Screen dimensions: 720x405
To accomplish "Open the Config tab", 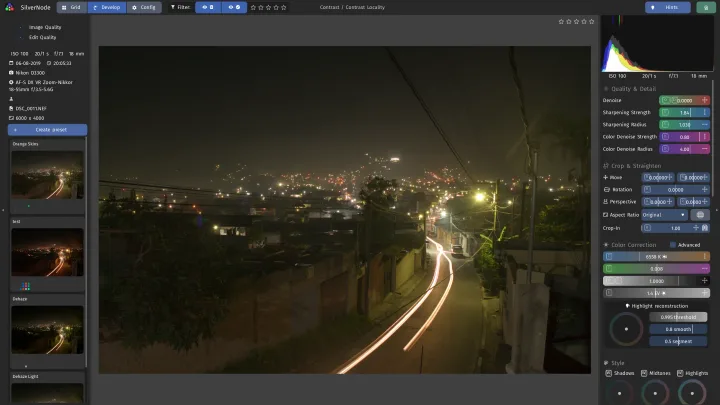I will point(144,7).
